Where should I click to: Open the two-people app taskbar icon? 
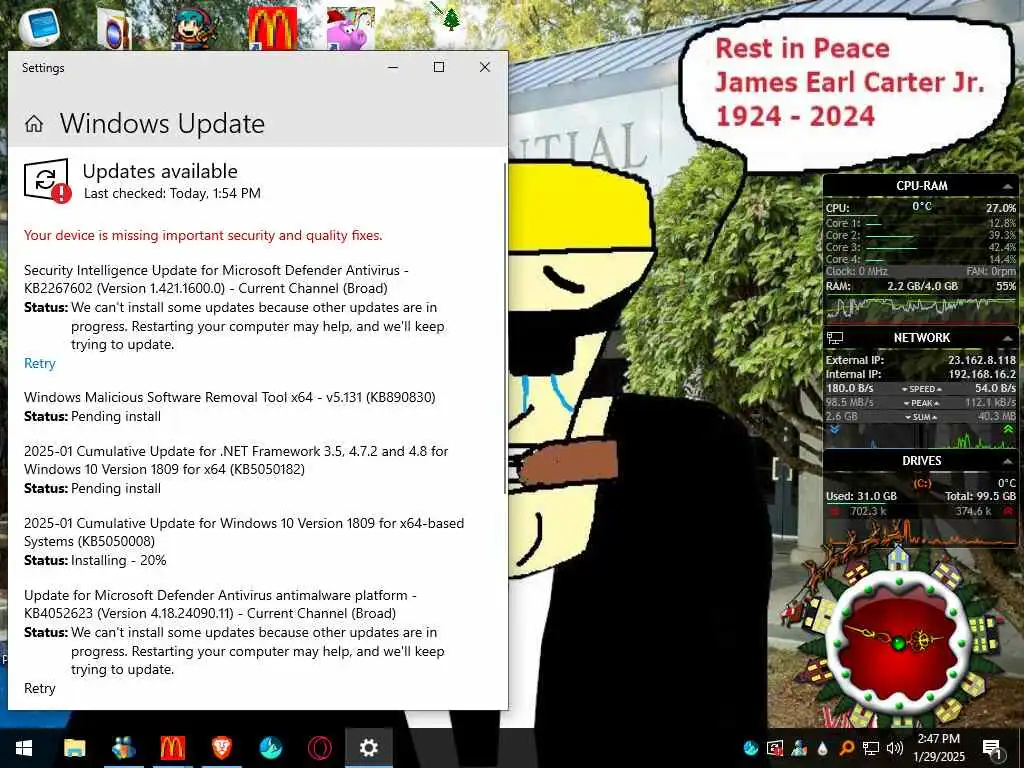point(123,748)
